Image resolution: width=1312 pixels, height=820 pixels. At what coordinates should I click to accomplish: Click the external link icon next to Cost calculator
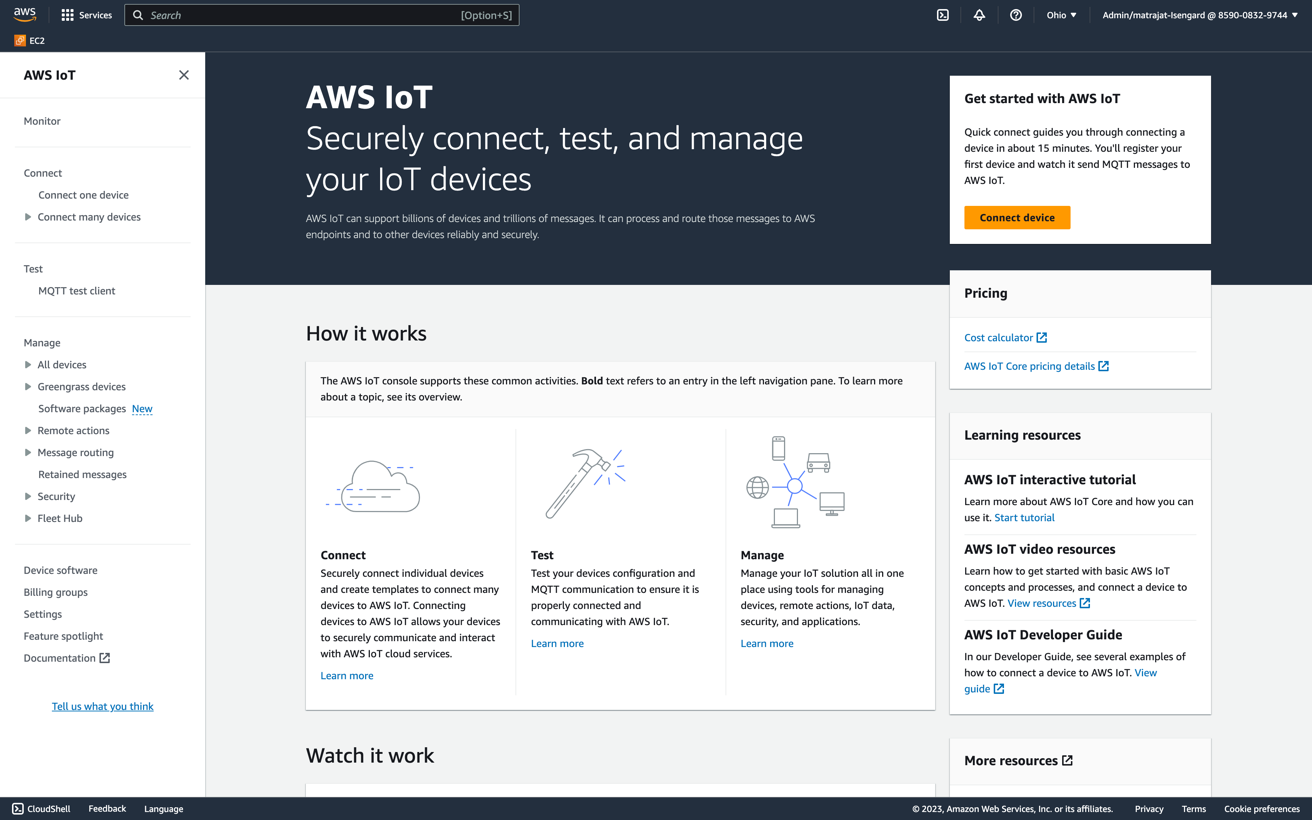coord(1042,337)
